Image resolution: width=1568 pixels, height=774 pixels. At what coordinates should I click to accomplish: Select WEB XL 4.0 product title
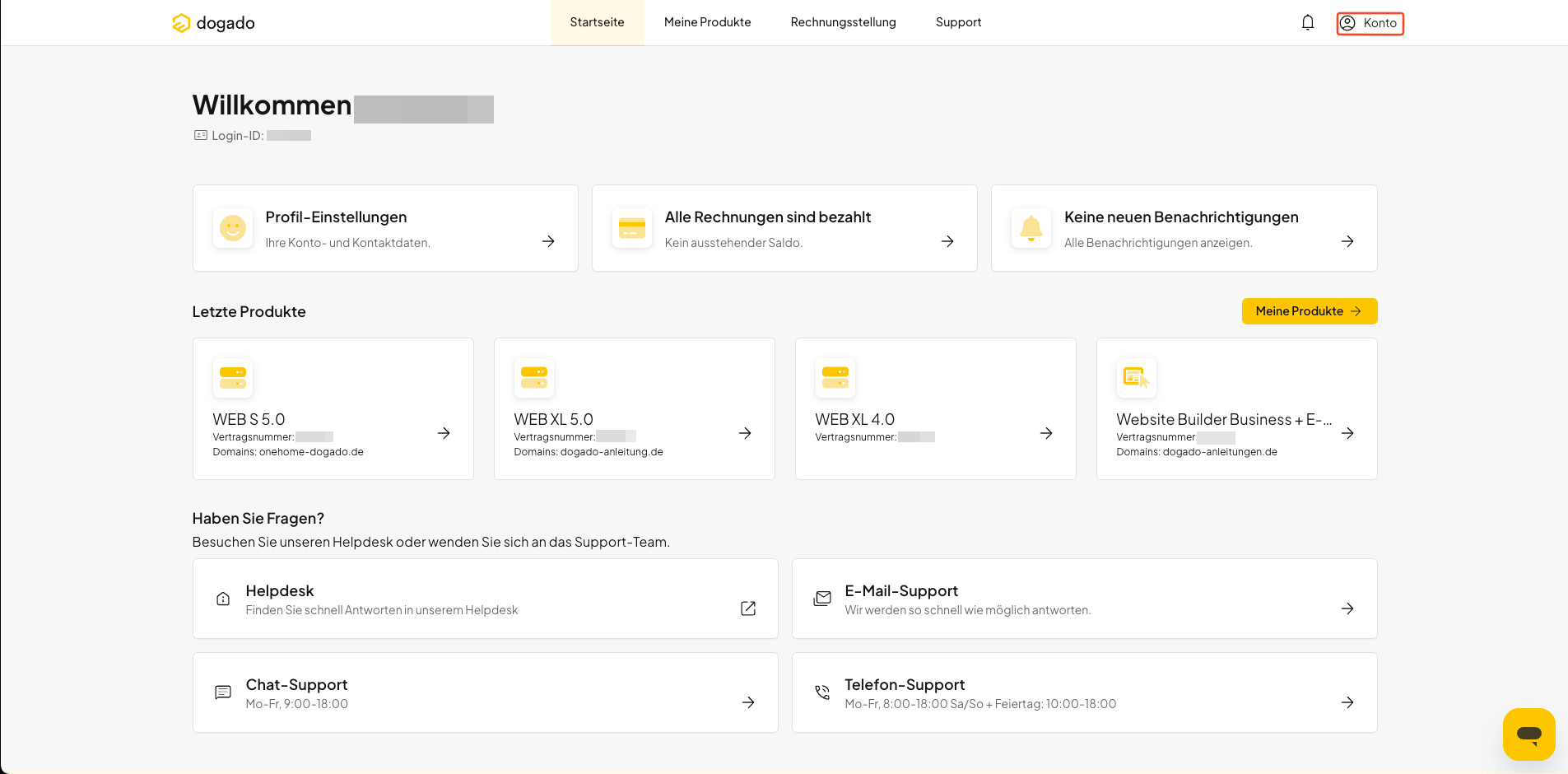855,420
